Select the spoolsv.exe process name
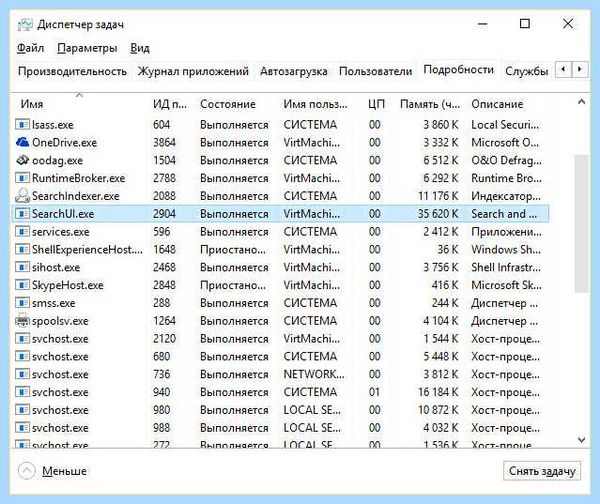Viewport: 600px width, 504px height. pos(60,321)
